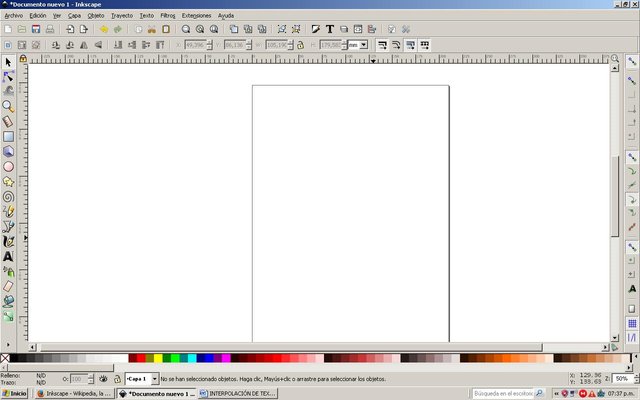This screenshot has width=640, height=400.
Task: Open Text and Font dialog icon
Action: coord(330,29)
